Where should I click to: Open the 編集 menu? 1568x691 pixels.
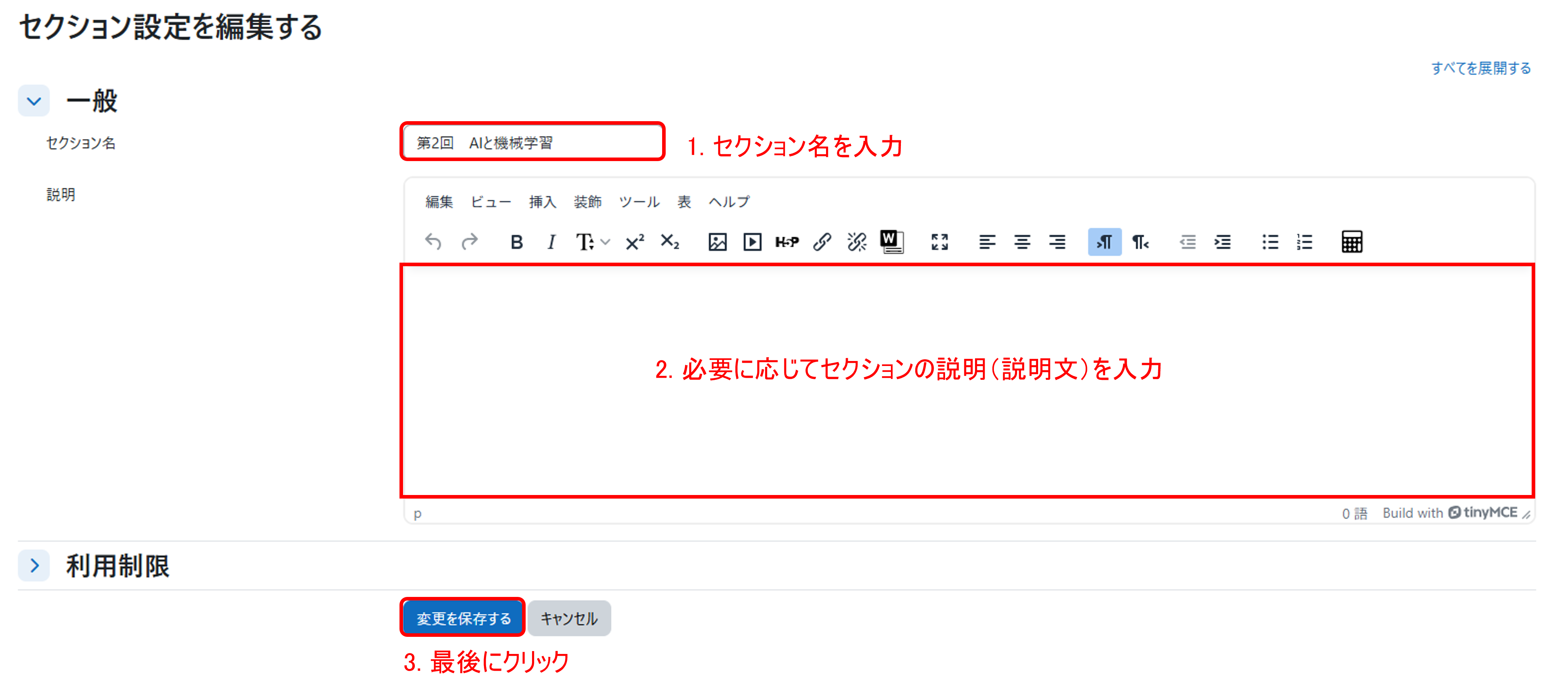click(439, 201)
